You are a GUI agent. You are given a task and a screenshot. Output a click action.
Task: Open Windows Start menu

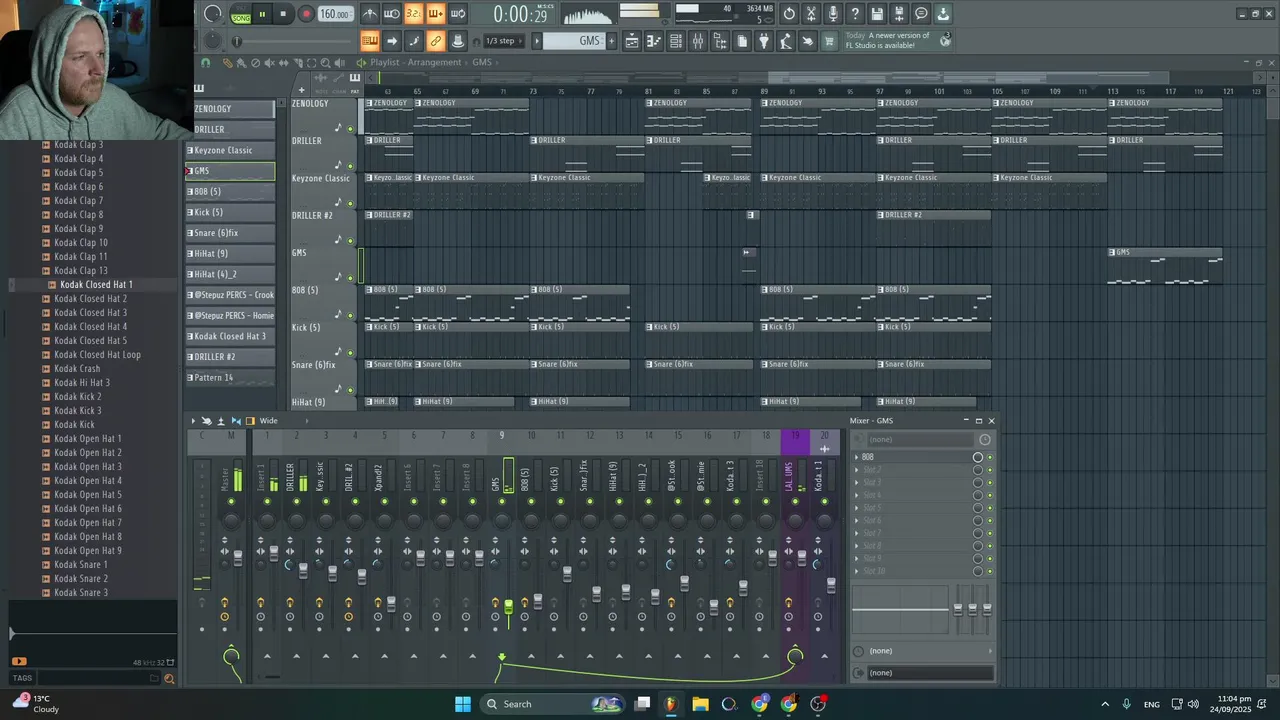[463, 704]
